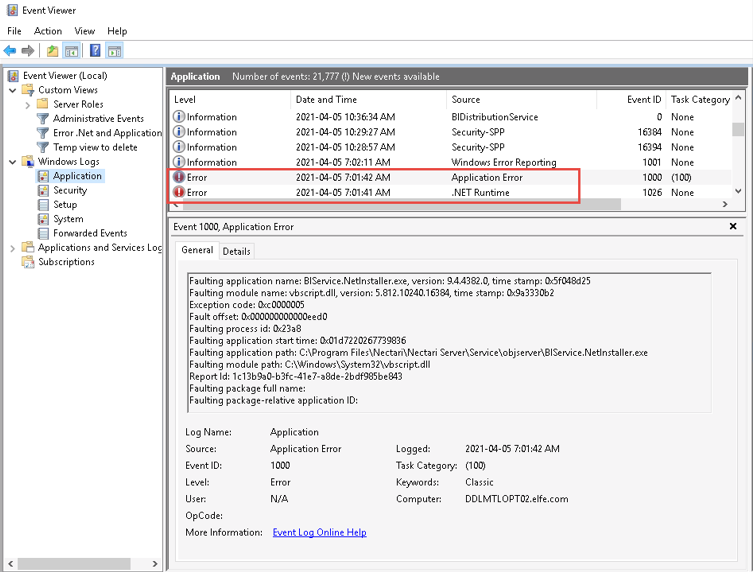Open the Event Log Online Help link
This screenshot has width=753, height=572.
coord(319,532)
